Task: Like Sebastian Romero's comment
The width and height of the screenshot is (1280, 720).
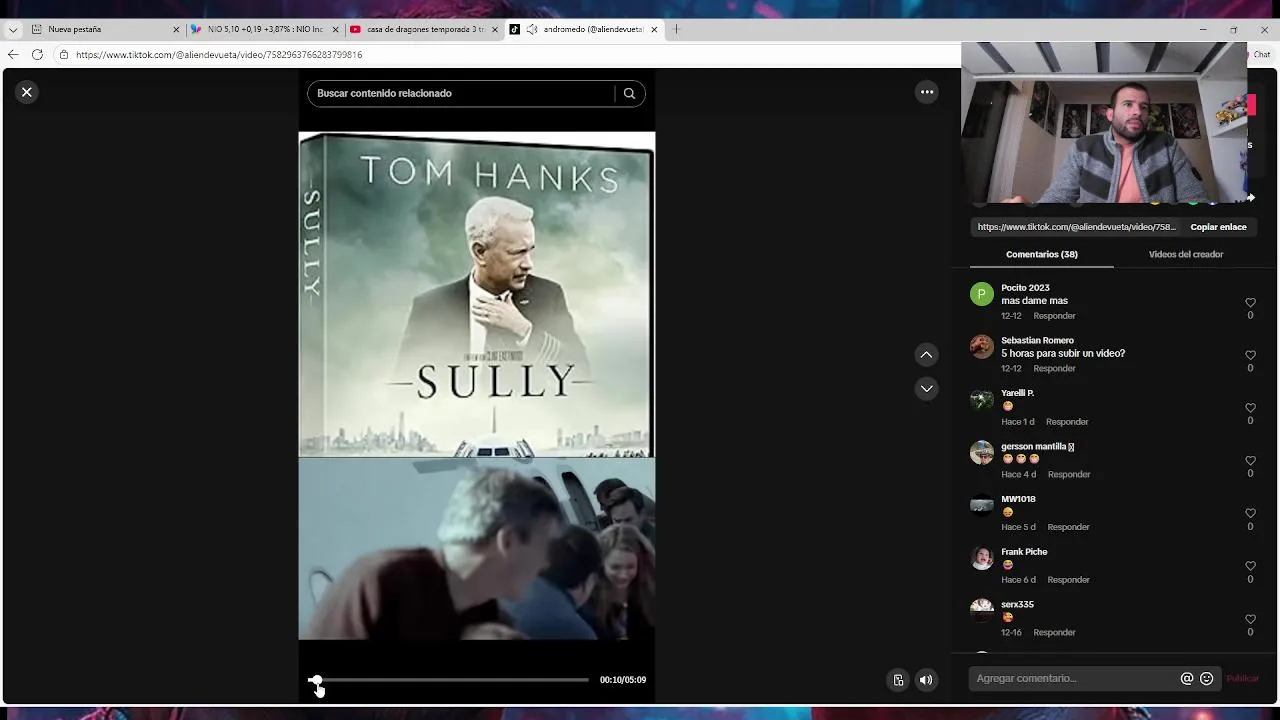Action: (1250, 355)
